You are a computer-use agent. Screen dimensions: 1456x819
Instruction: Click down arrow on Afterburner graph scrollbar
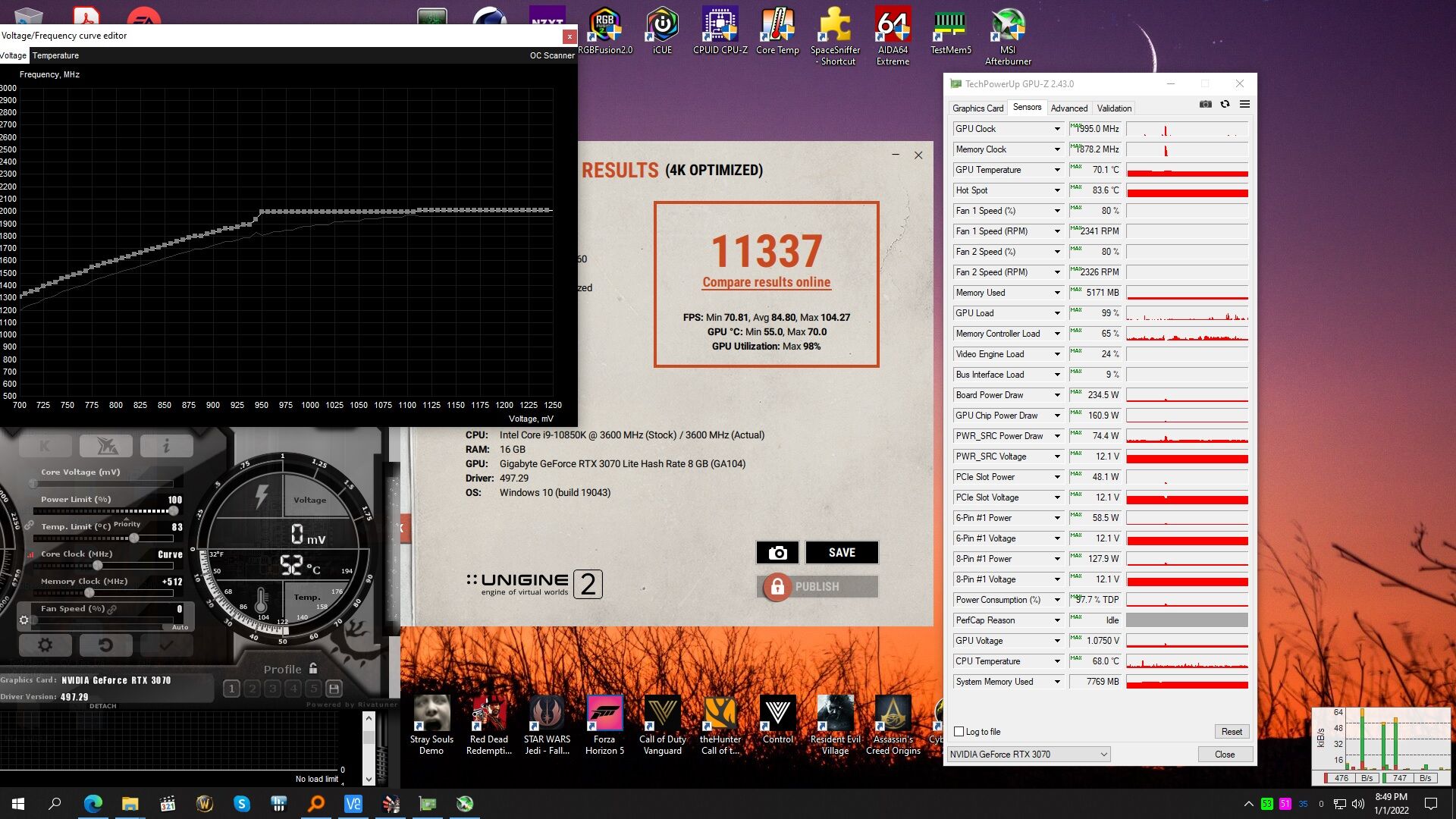[x=369, y=779]
